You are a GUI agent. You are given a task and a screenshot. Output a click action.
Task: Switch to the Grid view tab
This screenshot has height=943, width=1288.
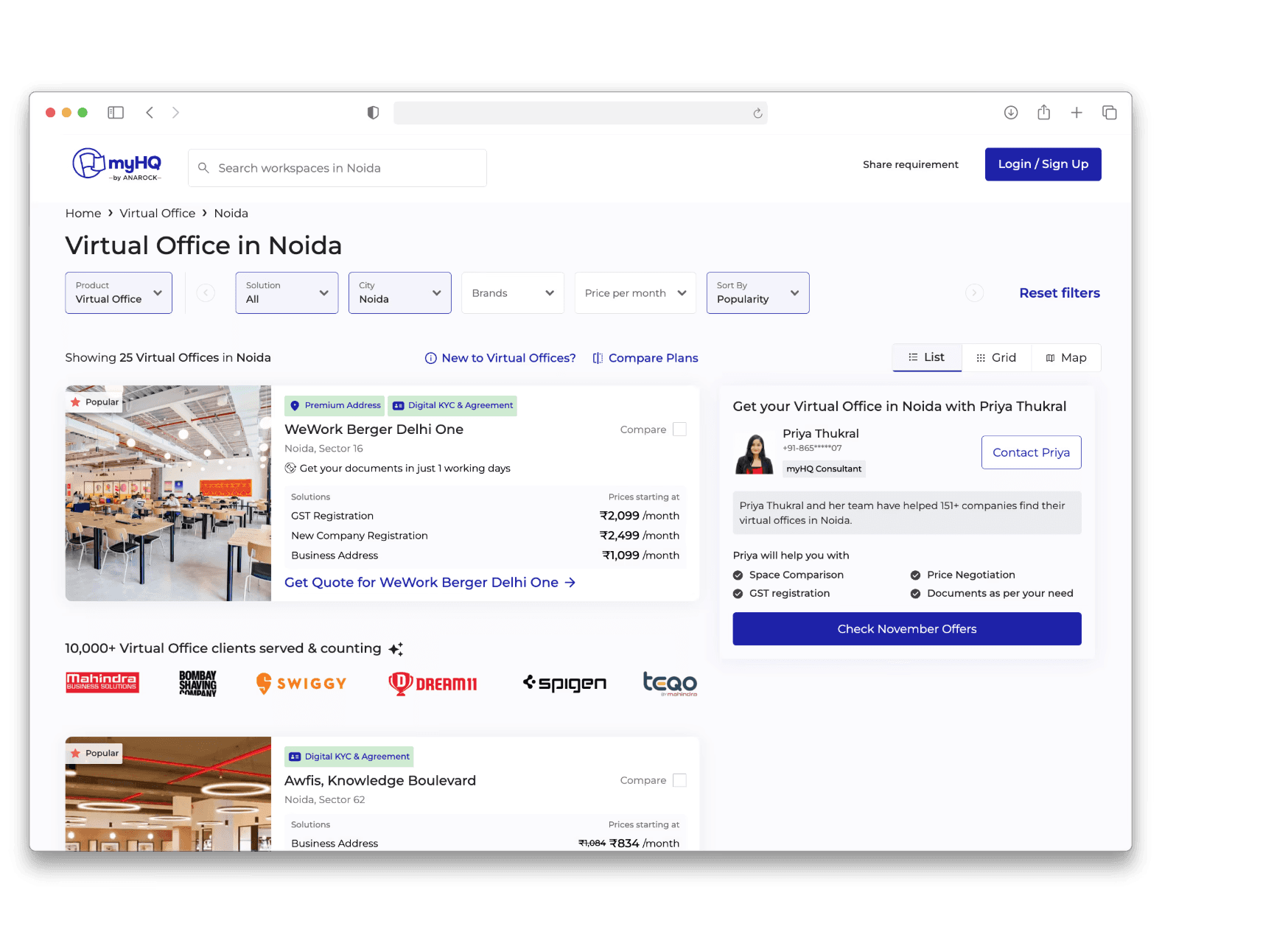pyautogui.click(x=996, y=357)
